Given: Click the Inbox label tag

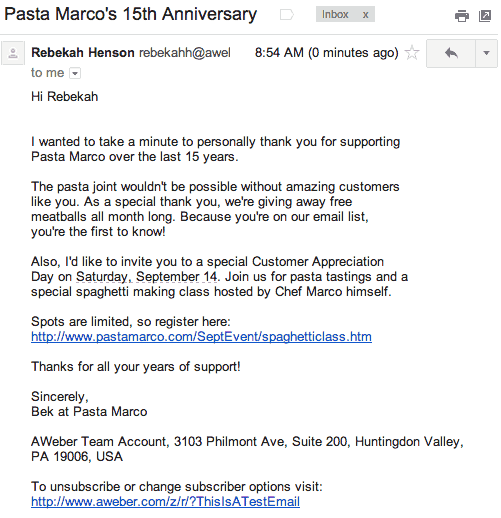Looking at the screenshot, I should click(335, 14).
